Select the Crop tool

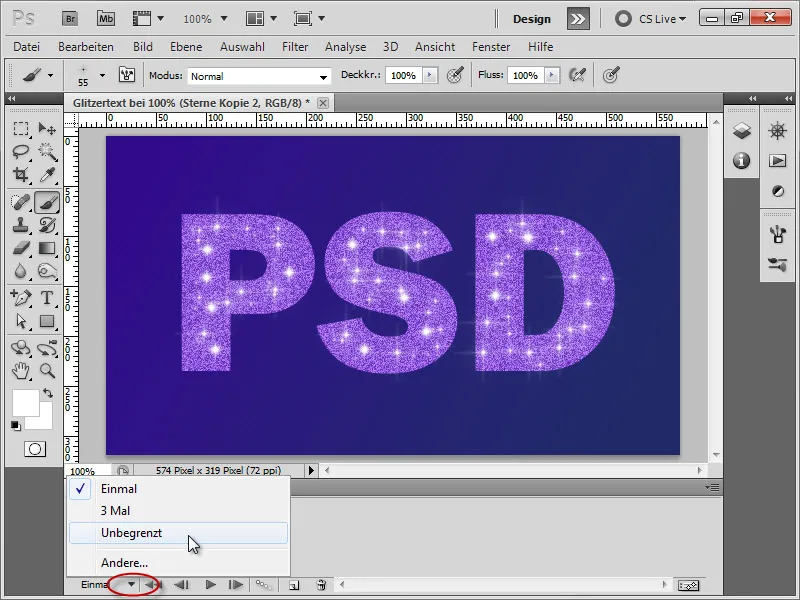pos(21,175)
